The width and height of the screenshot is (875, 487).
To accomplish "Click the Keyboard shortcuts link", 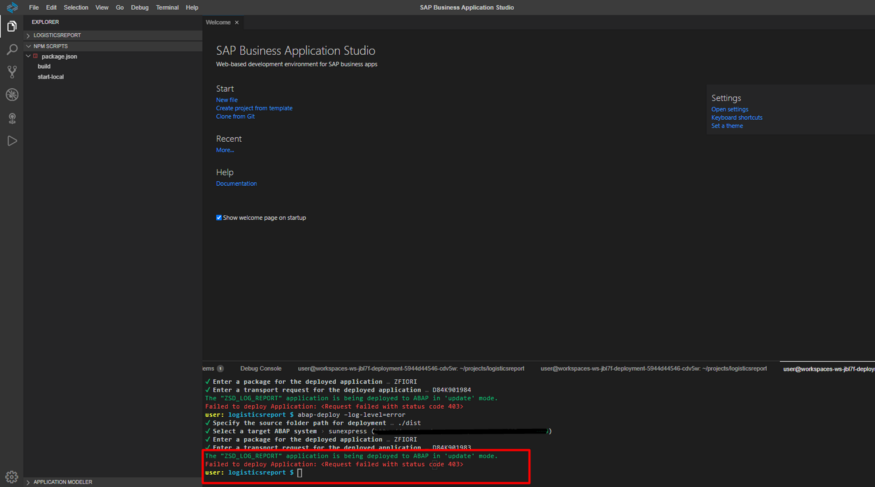I will click(x=737, y=118).
